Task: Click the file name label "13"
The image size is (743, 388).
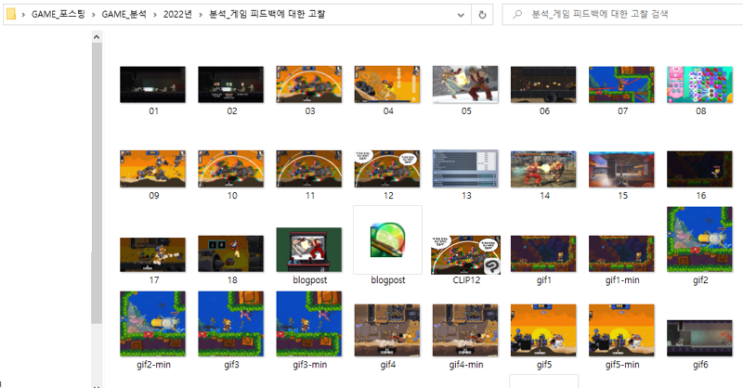Action: (x=466, y=196)
